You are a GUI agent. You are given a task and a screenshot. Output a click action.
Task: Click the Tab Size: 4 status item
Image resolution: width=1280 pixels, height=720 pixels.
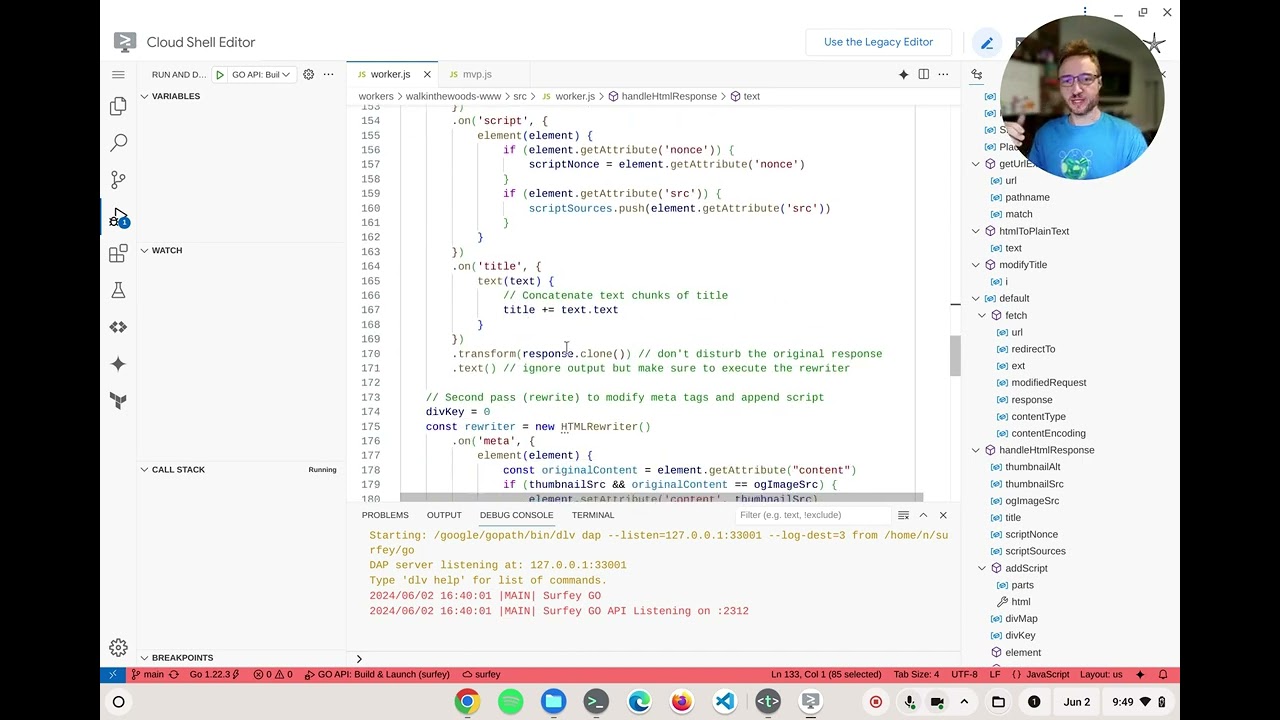point(916,674)
